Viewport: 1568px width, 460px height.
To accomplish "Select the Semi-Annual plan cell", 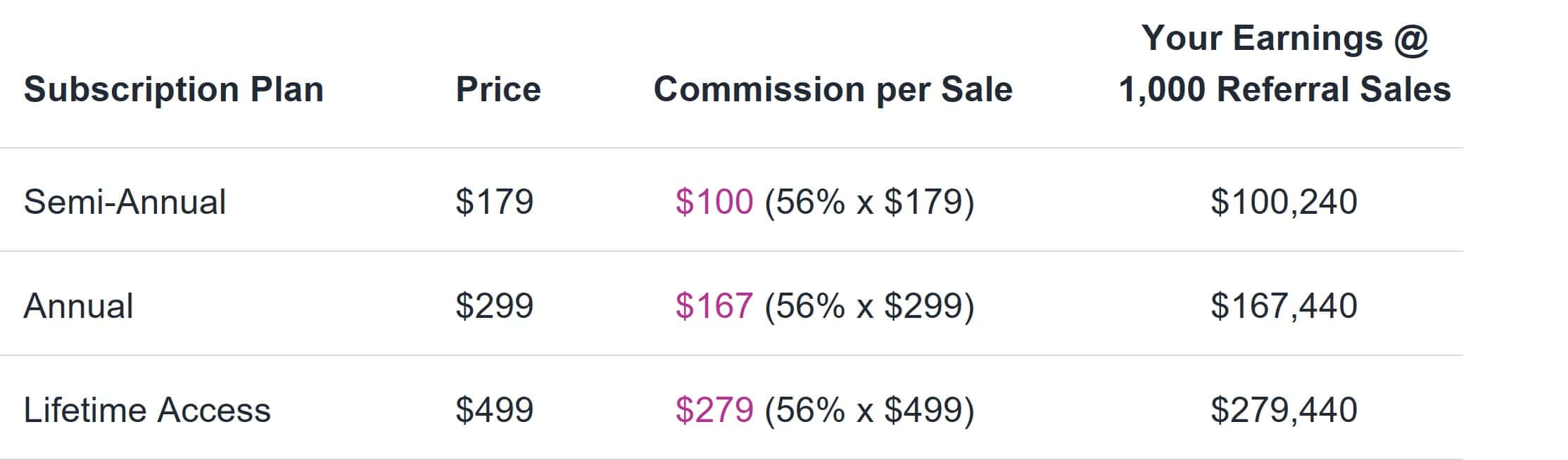I will pos(125,202).
